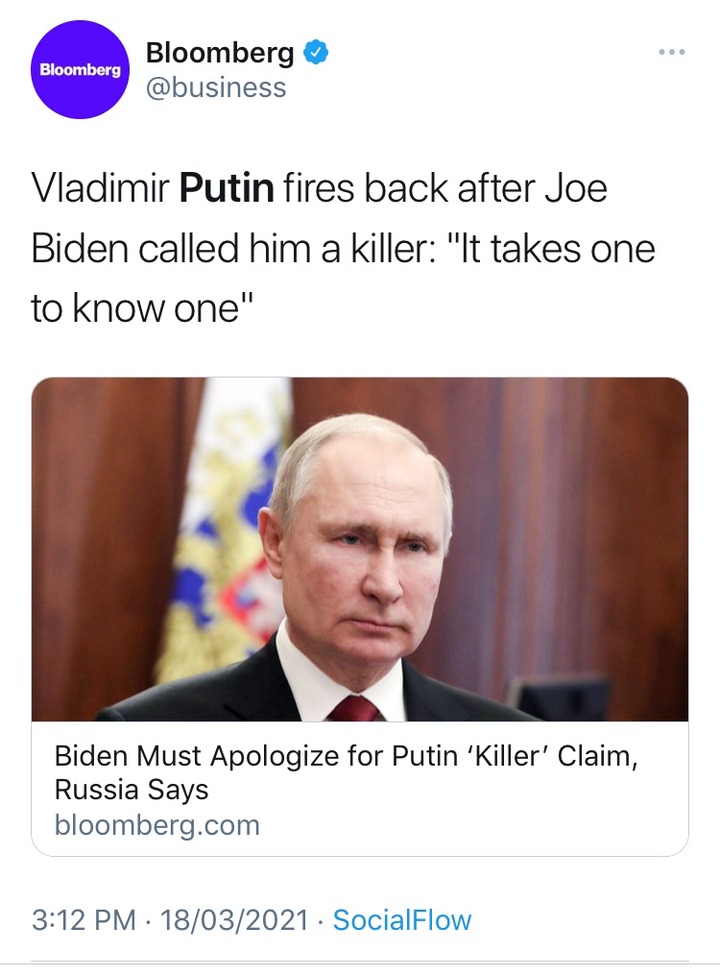Open the Putin photo in link card
Viewport: 720px width, 976px height.
pos(360,549)
